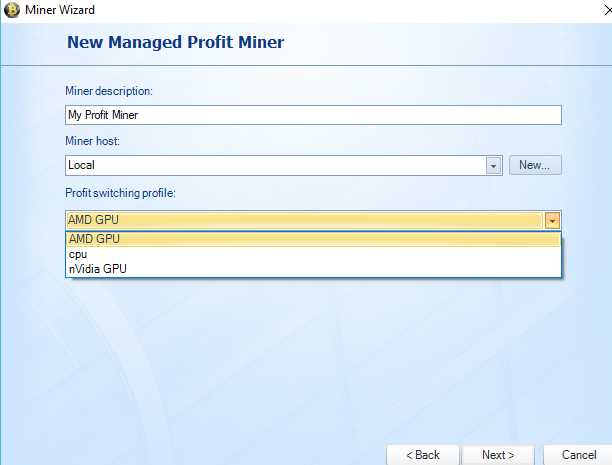Collapse the Profit switching profile dropdown arrow
Image resolution: width=612 pixels, height=465 pixels.
[x=552, y=221]
